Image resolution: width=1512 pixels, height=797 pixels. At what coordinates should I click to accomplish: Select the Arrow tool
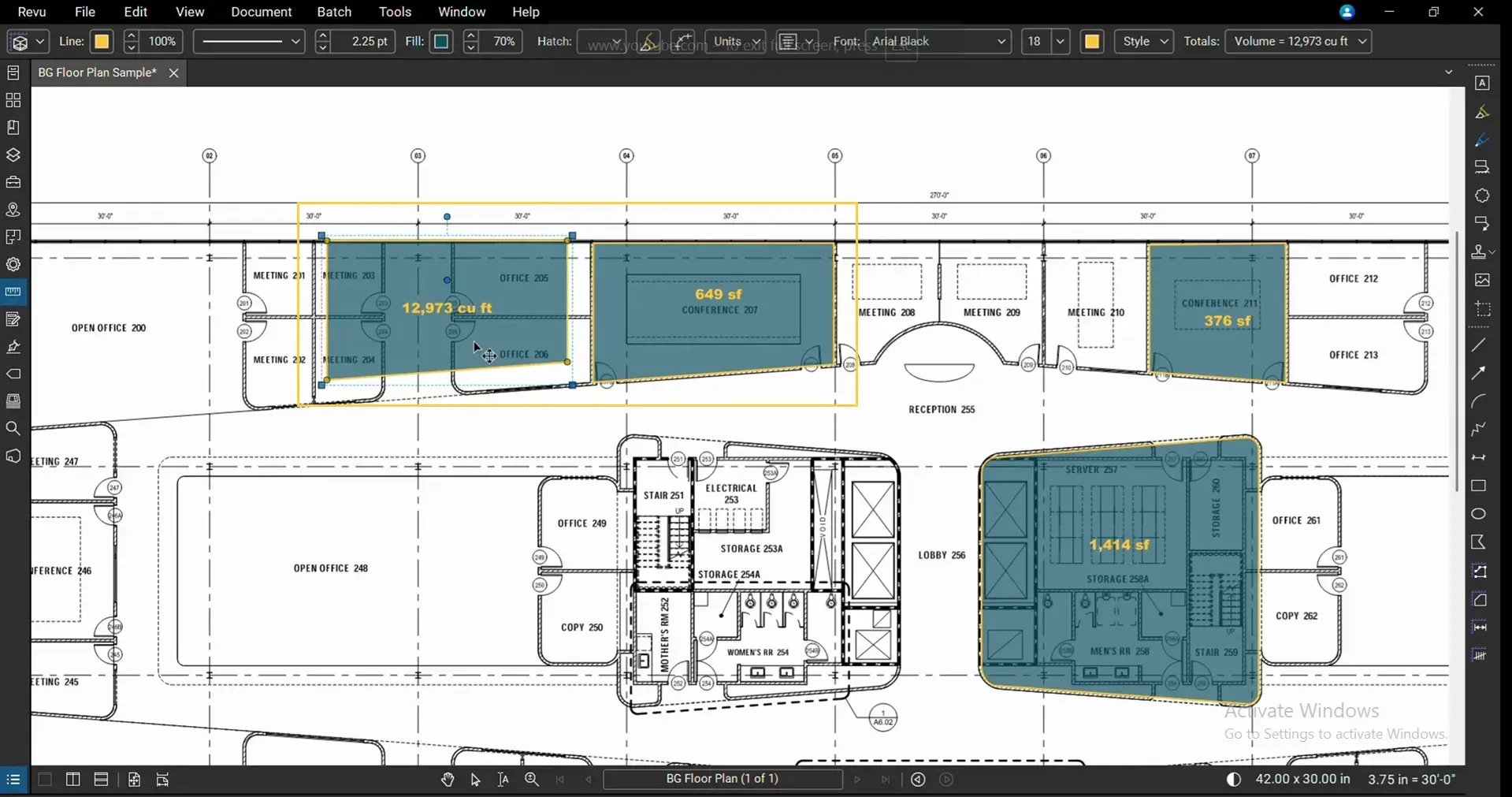1479,373
